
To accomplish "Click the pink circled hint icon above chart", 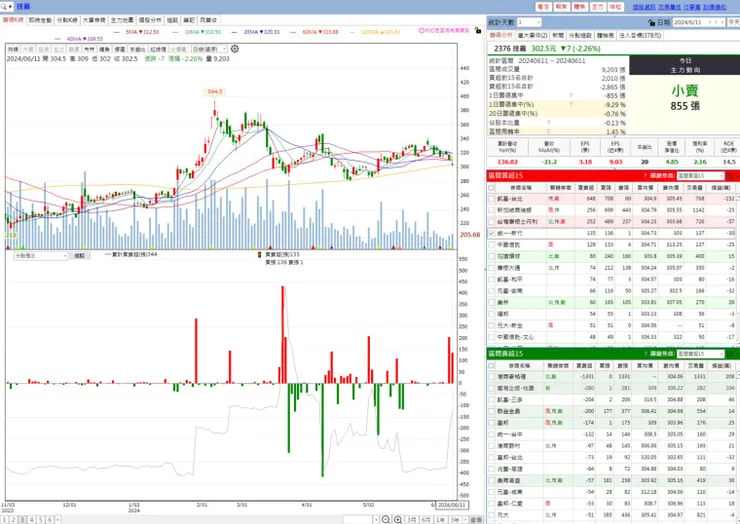I will 421,31.
